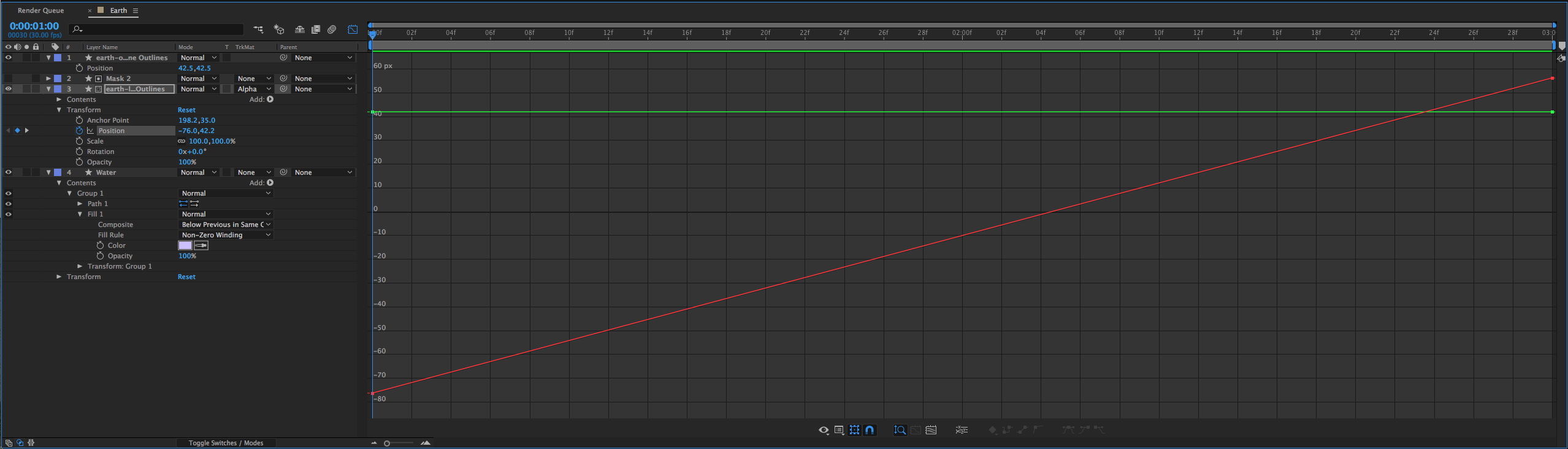The image size is (1568, 449).
Task: Click Fit all graphs to view icon
Action: pyautogui.click(x=931, y=430)
